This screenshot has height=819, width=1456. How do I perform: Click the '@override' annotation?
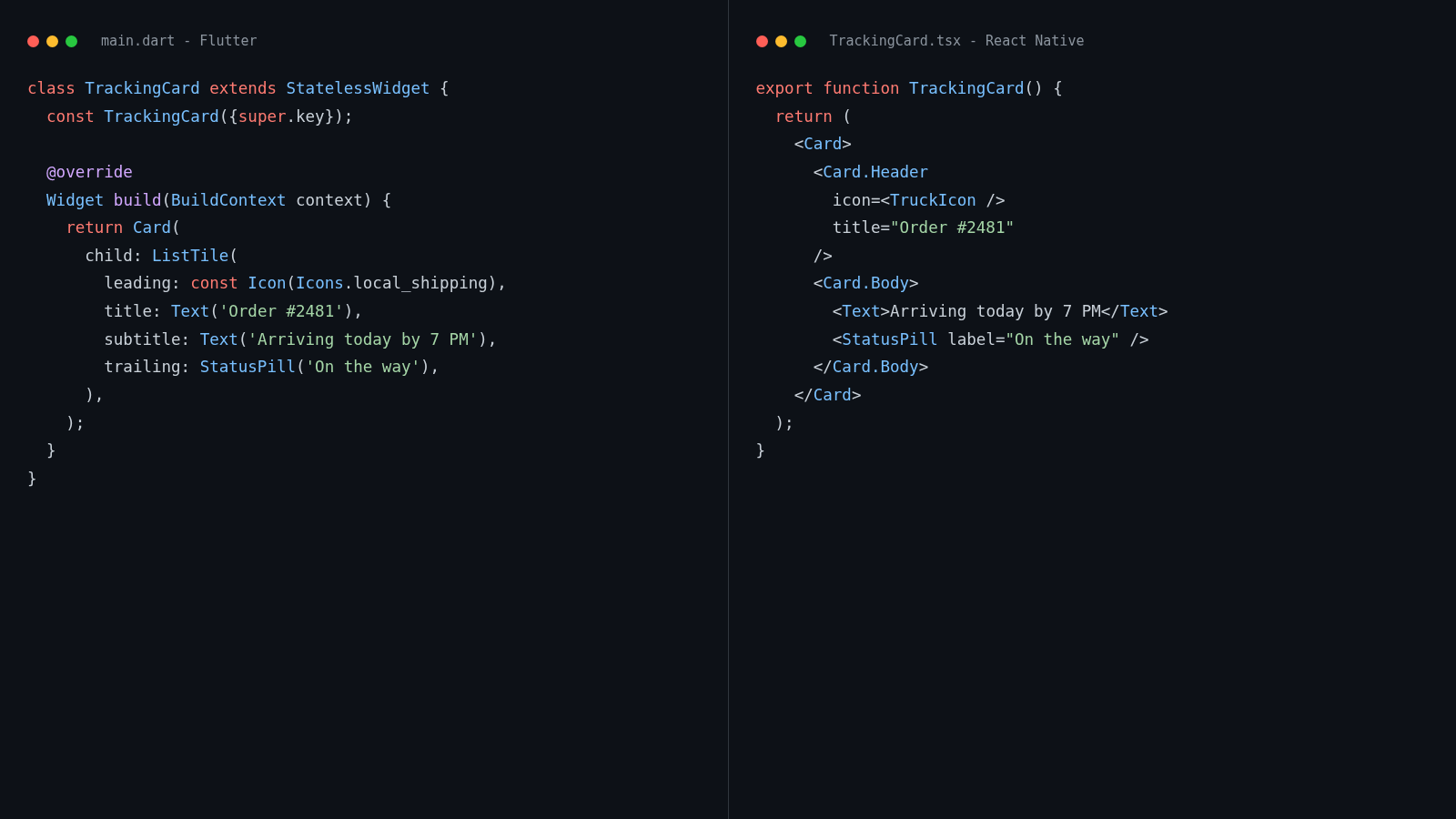click(89, 172)
